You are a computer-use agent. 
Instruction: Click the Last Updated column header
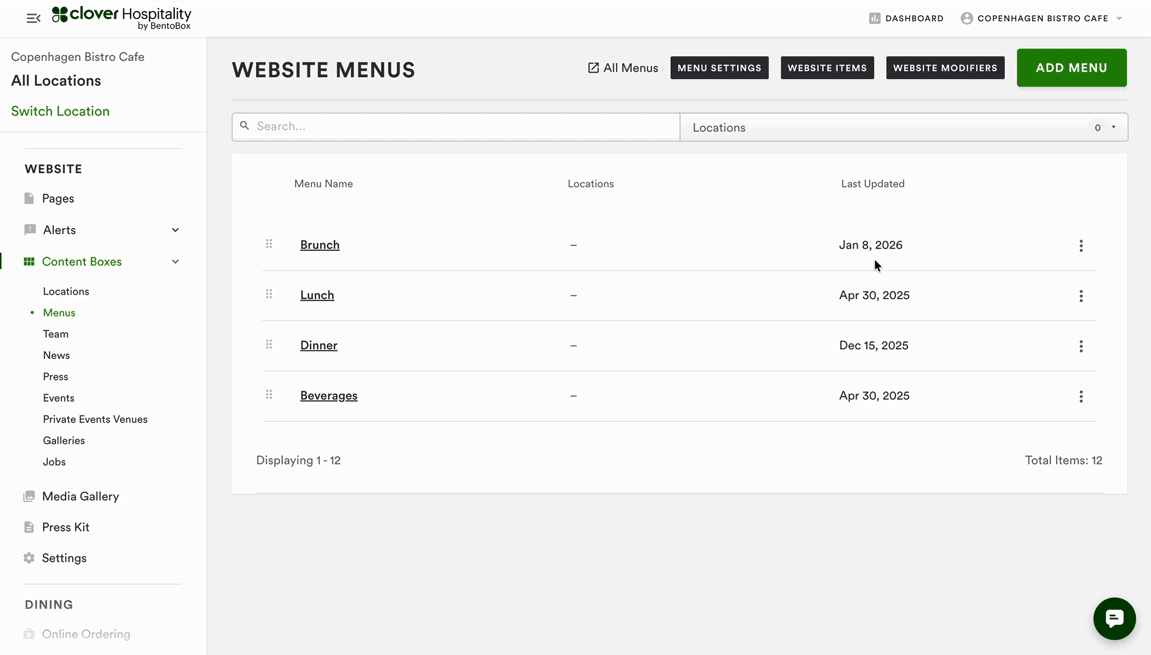pos(873,184)
